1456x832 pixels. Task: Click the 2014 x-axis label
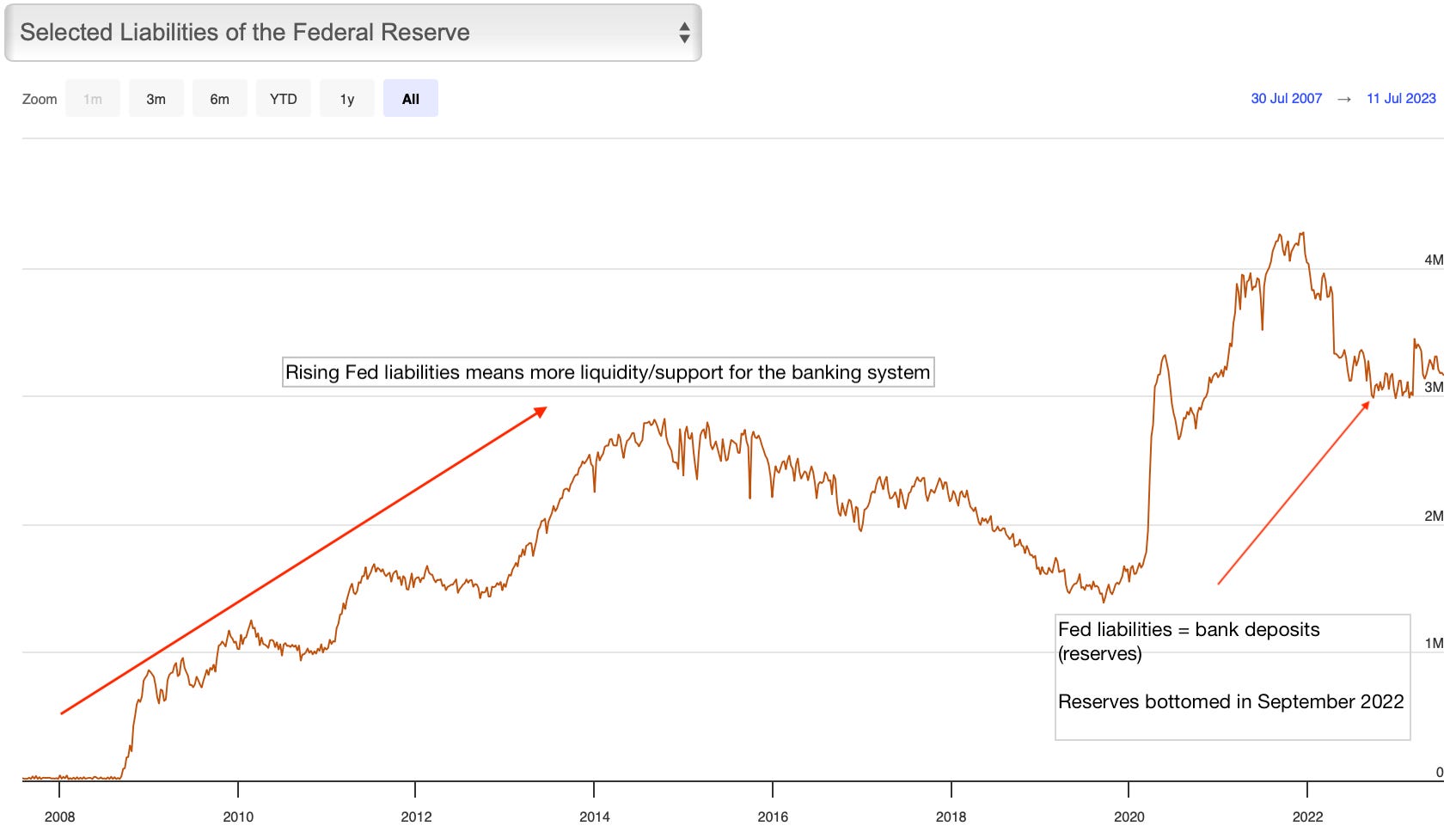[x=594, y=817]
